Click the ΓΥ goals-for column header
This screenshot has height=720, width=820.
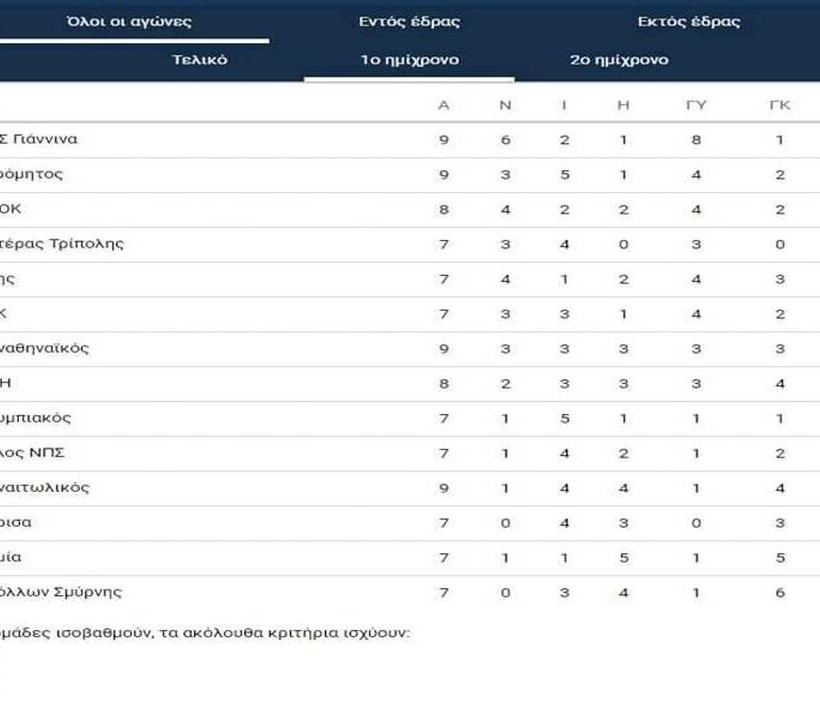[696, 105]
